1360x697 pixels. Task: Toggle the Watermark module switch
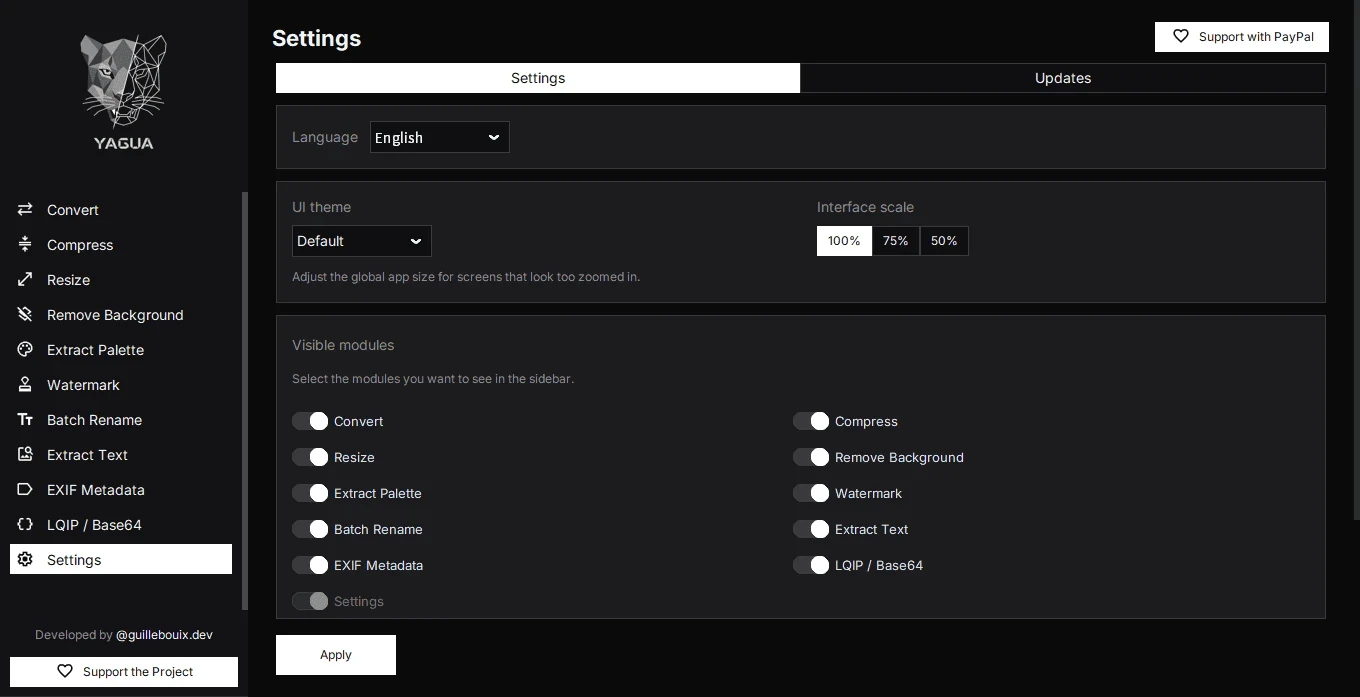click(811, 493)
